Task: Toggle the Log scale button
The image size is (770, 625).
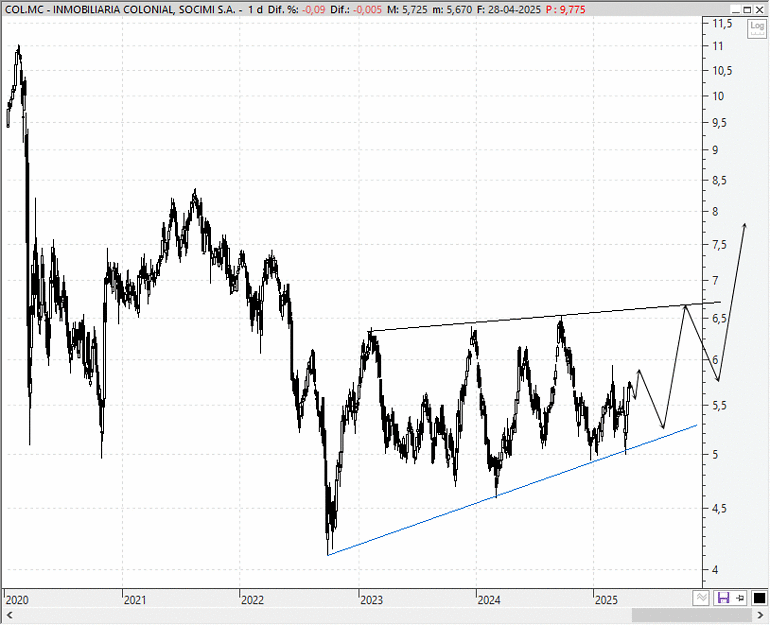Action: pyautogui.click(x=757, y=28)
